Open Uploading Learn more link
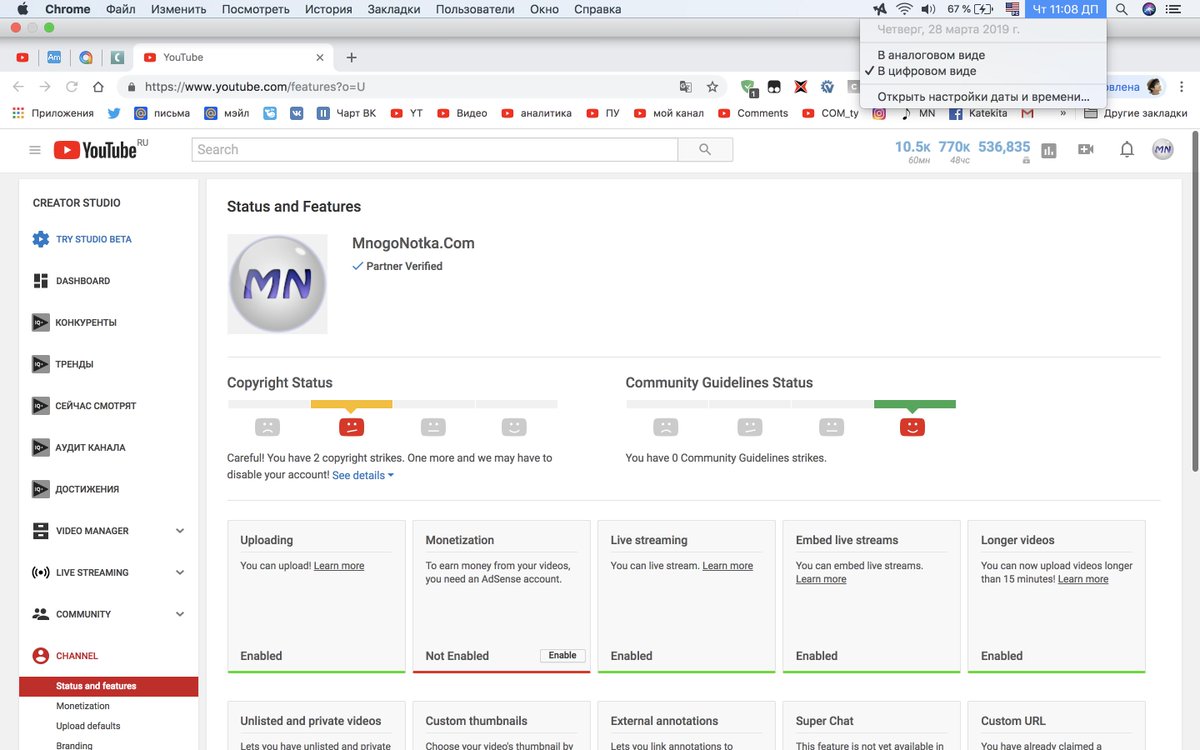This screenshot has height=750, width=1200. (339, 566)
